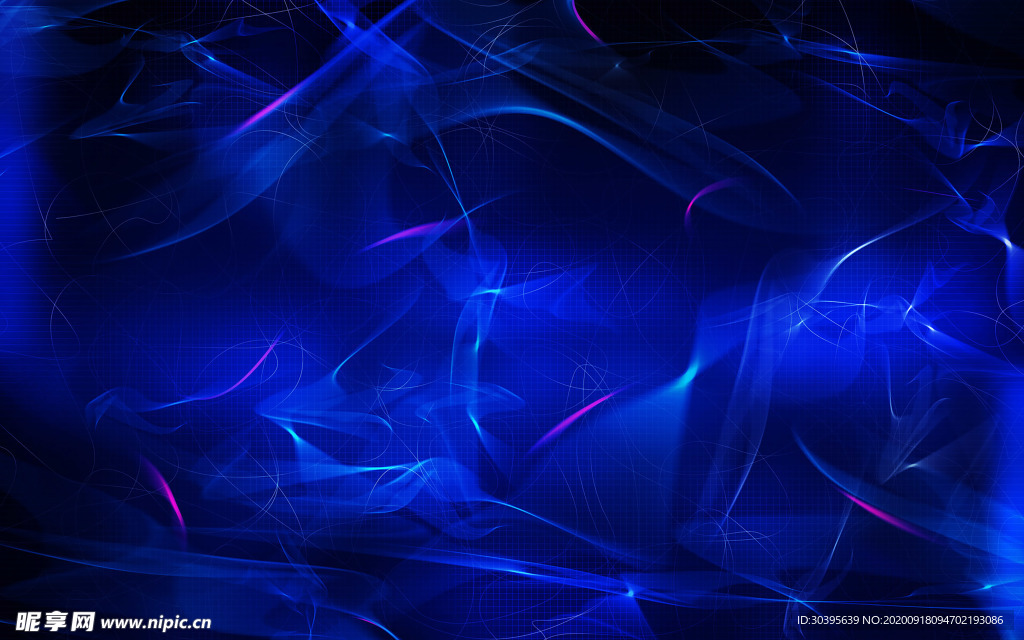Click the 网 character in the watermark

82,621
